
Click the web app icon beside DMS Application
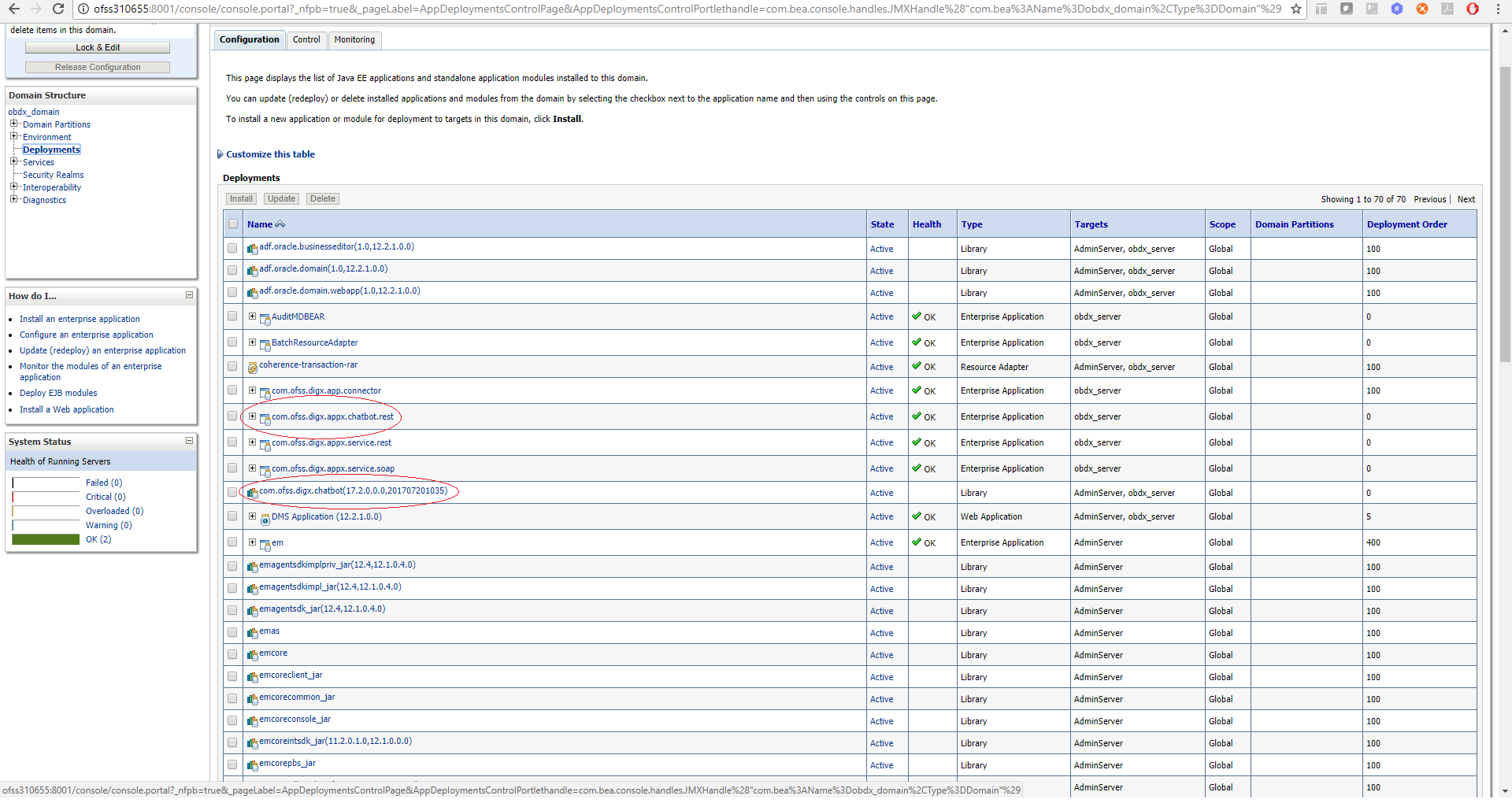coord(265,519)
